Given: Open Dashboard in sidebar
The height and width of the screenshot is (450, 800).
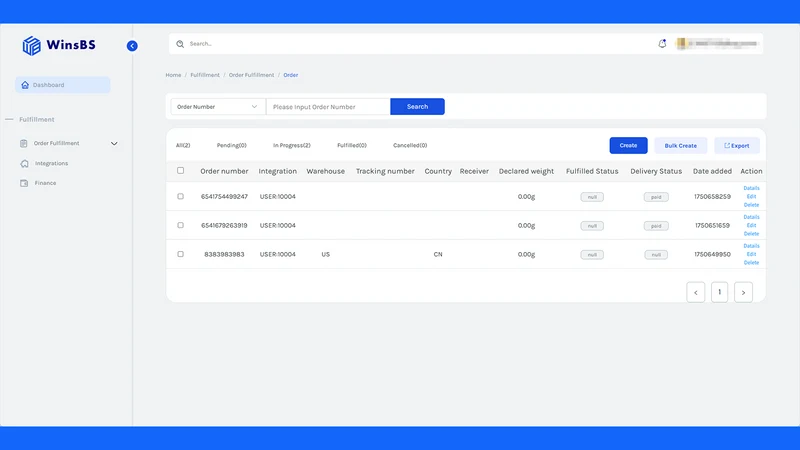Looking at the screenshot, I should click(63, 85).
